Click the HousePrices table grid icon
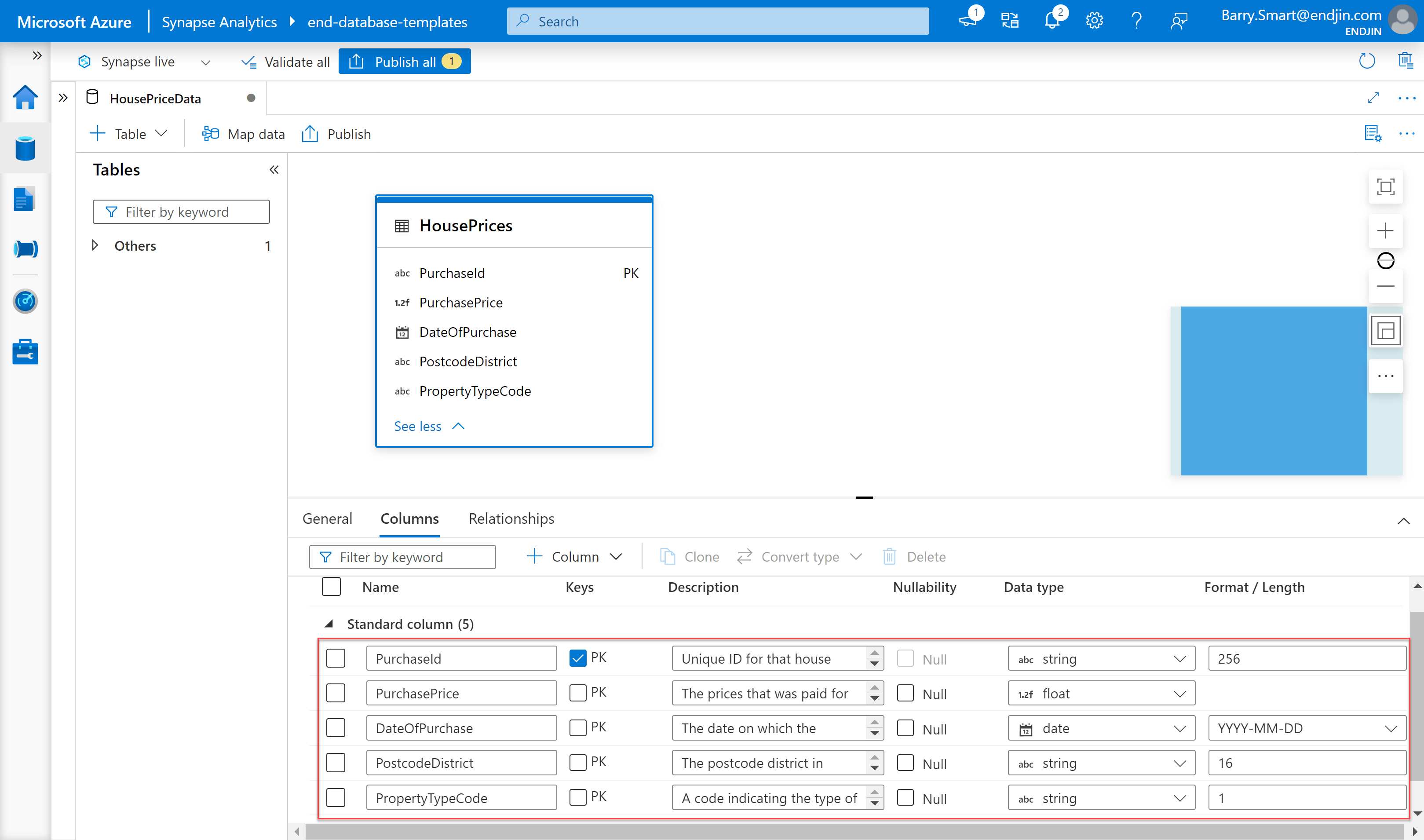 (x=400, y=225)
